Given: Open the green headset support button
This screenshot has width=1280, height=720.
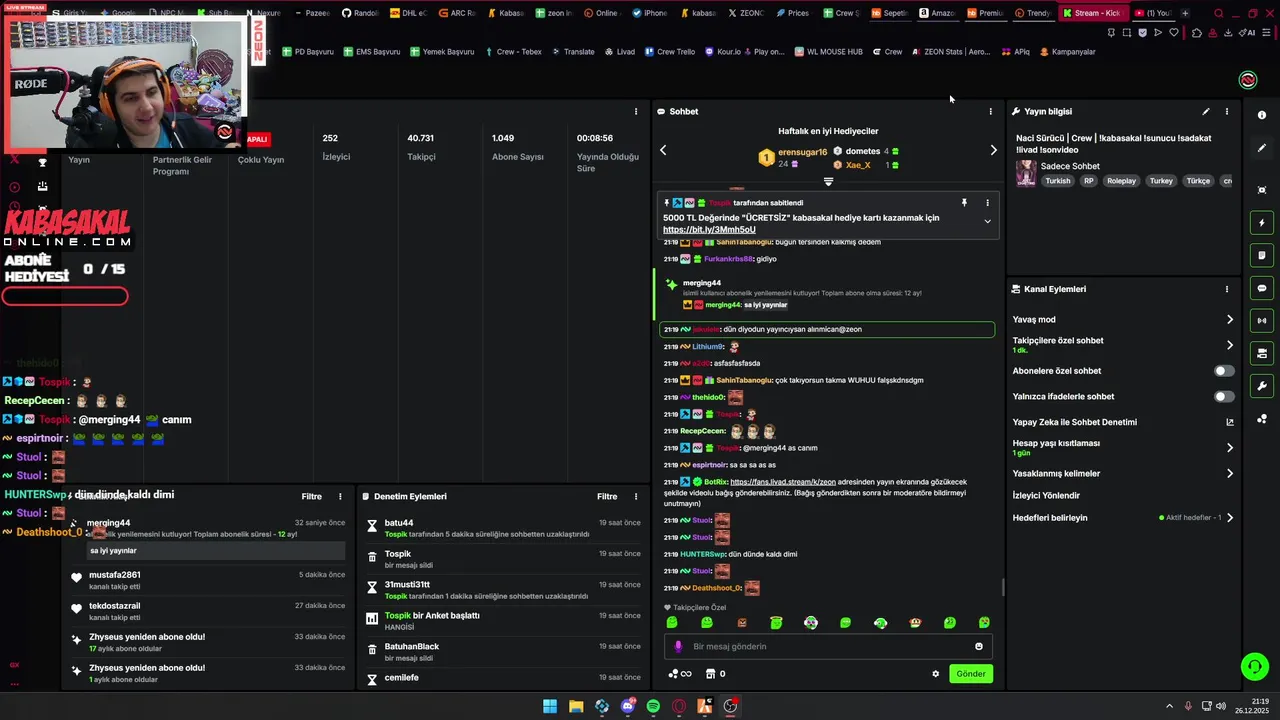Looking at the screenshot, I should [x=1254, y=666].
